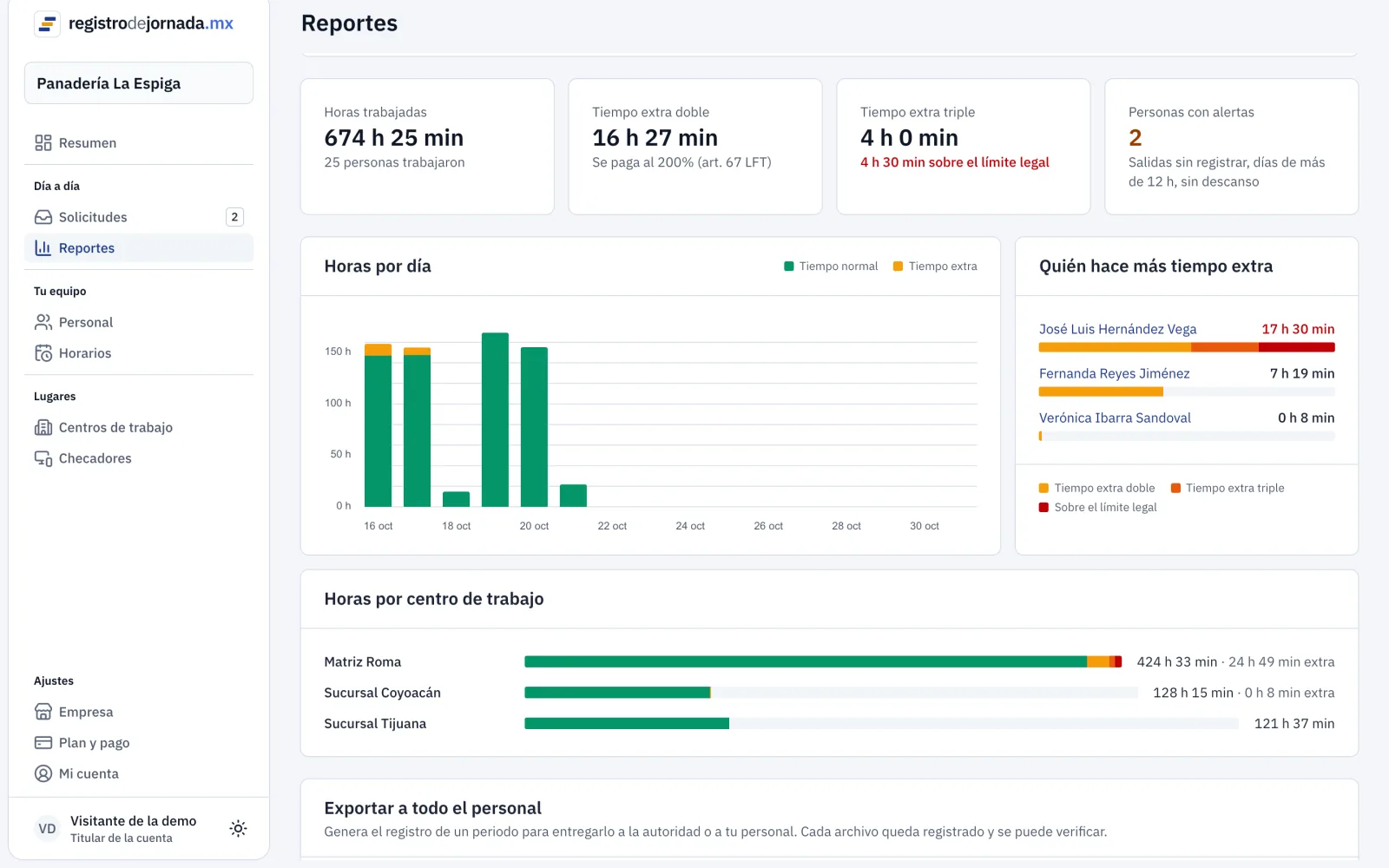
Task: Click the Tiempo extra triple legend swatch
Action: [x=1175, y=488]
